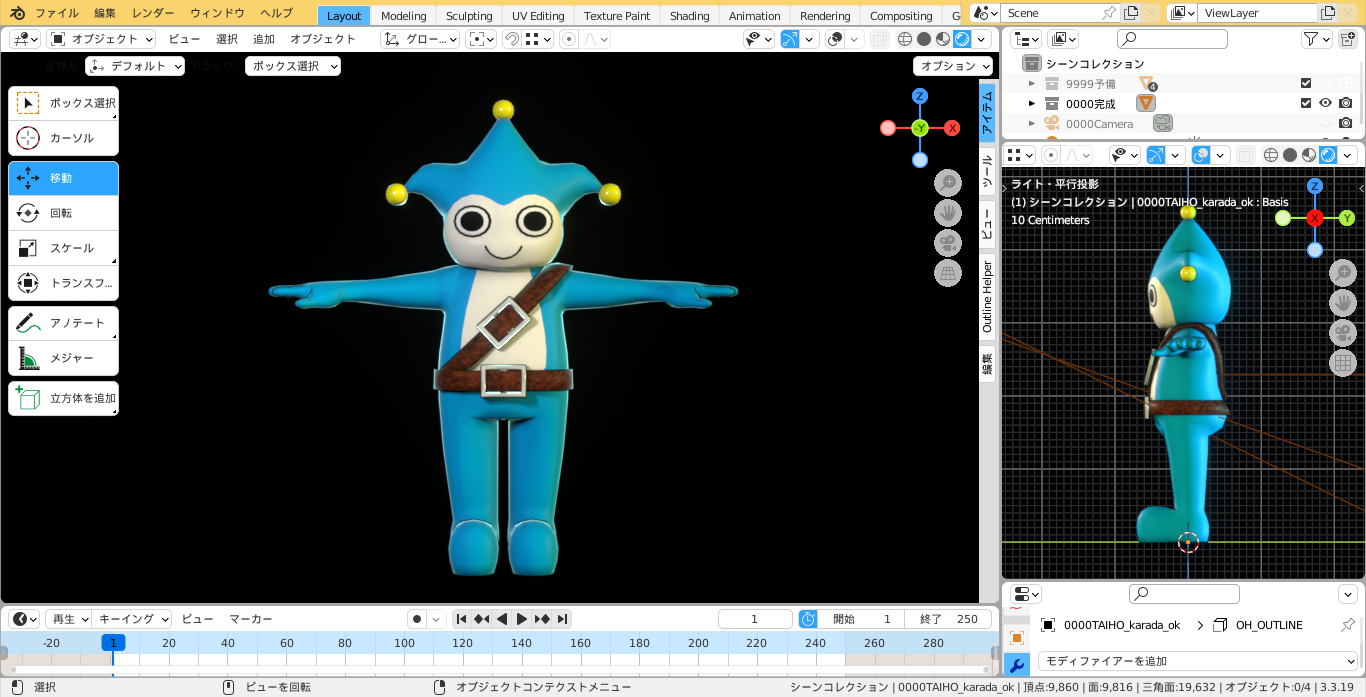Expand the 0000Camera collection
Image resolution: width=1366 pixels, height=697 pixels.
point(1032,124)
